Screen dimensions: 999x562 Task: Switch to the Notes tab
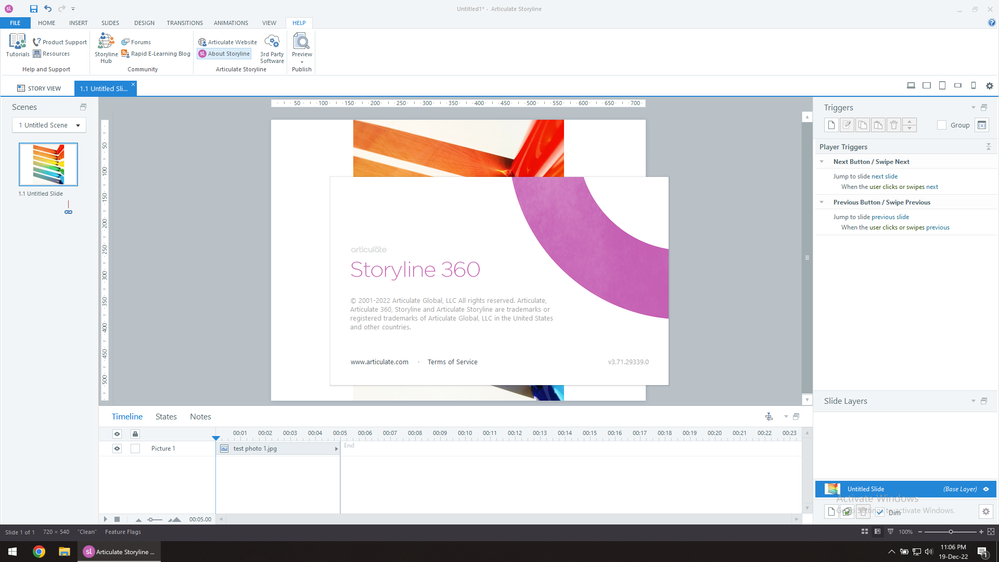coord(200,417)
